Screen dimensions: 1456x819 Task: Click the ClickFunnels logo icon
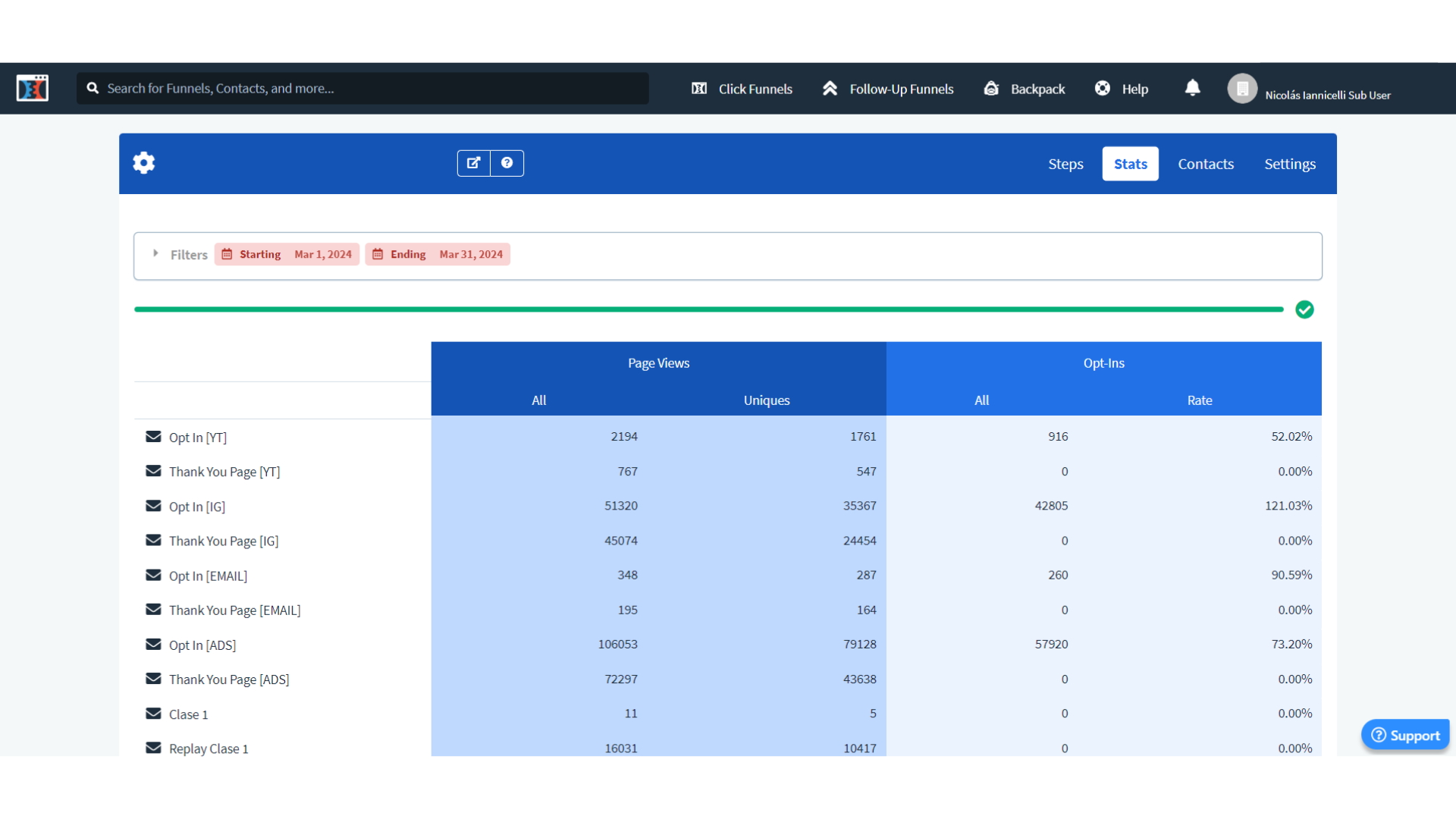[x=33, y=88]
